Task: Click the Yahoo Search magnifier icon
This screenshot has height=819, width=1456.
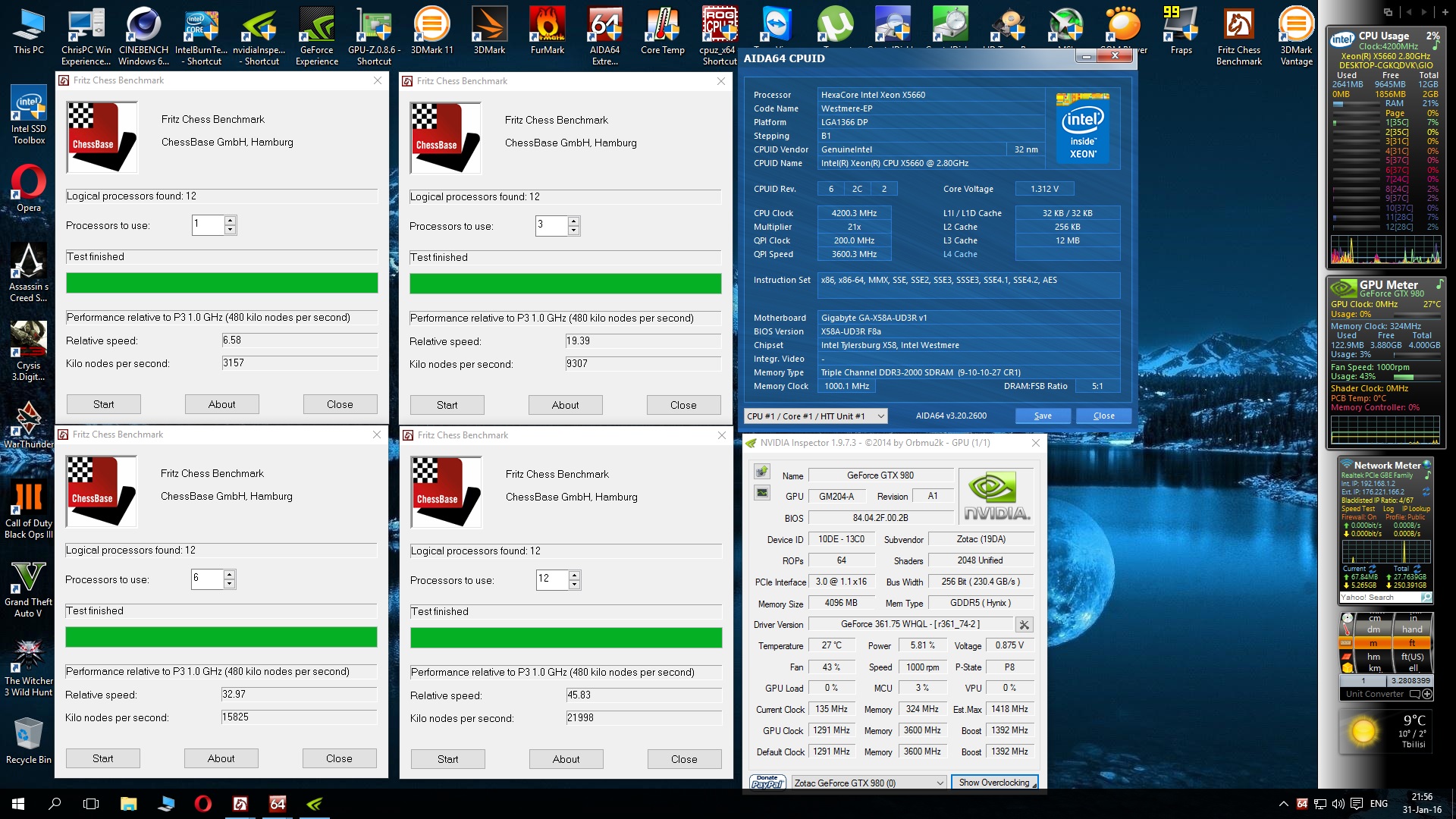Action: tap(1426, 598)
